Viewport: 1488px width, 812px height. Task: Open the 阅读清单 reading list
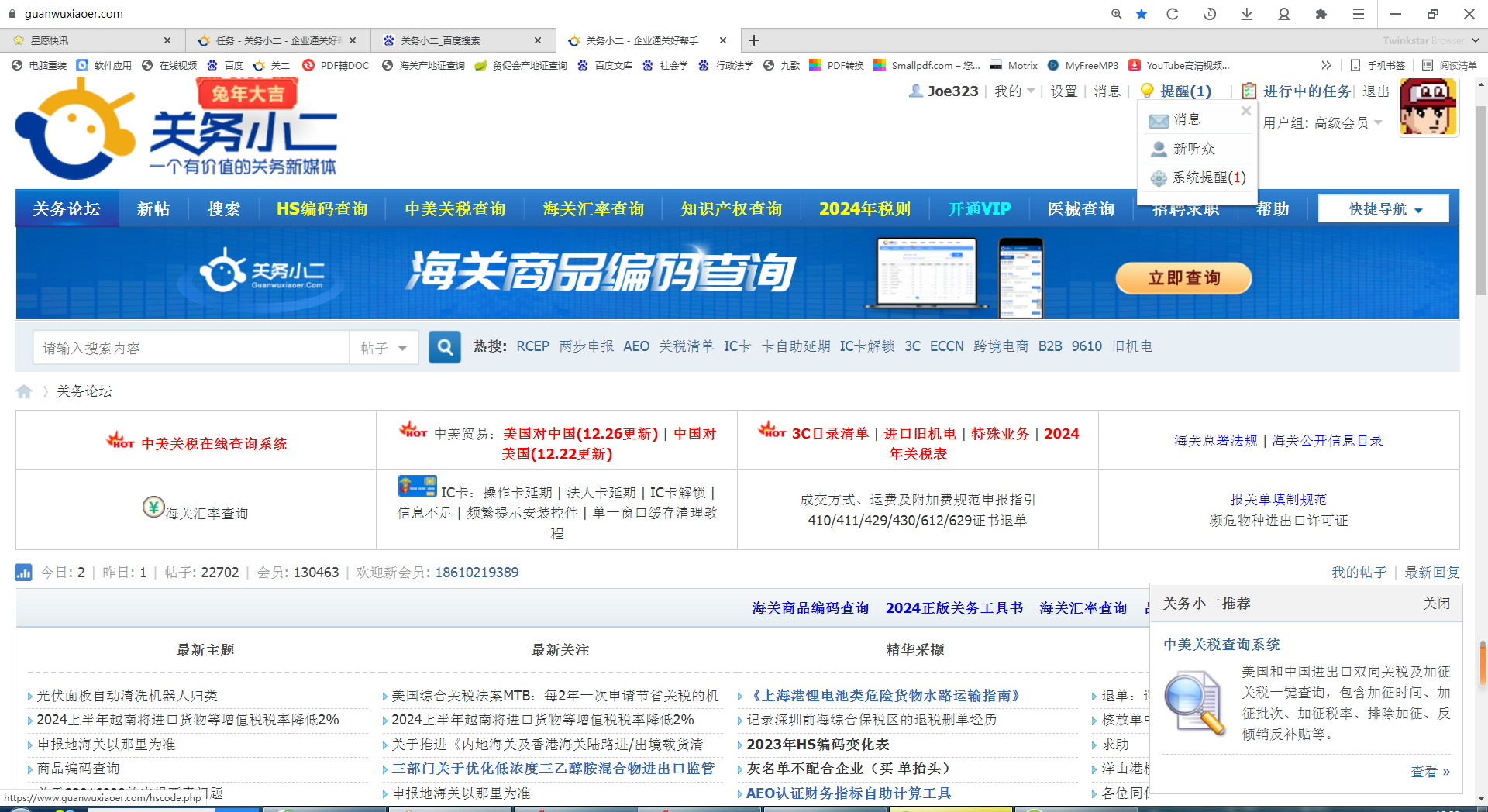point(1449,65)
